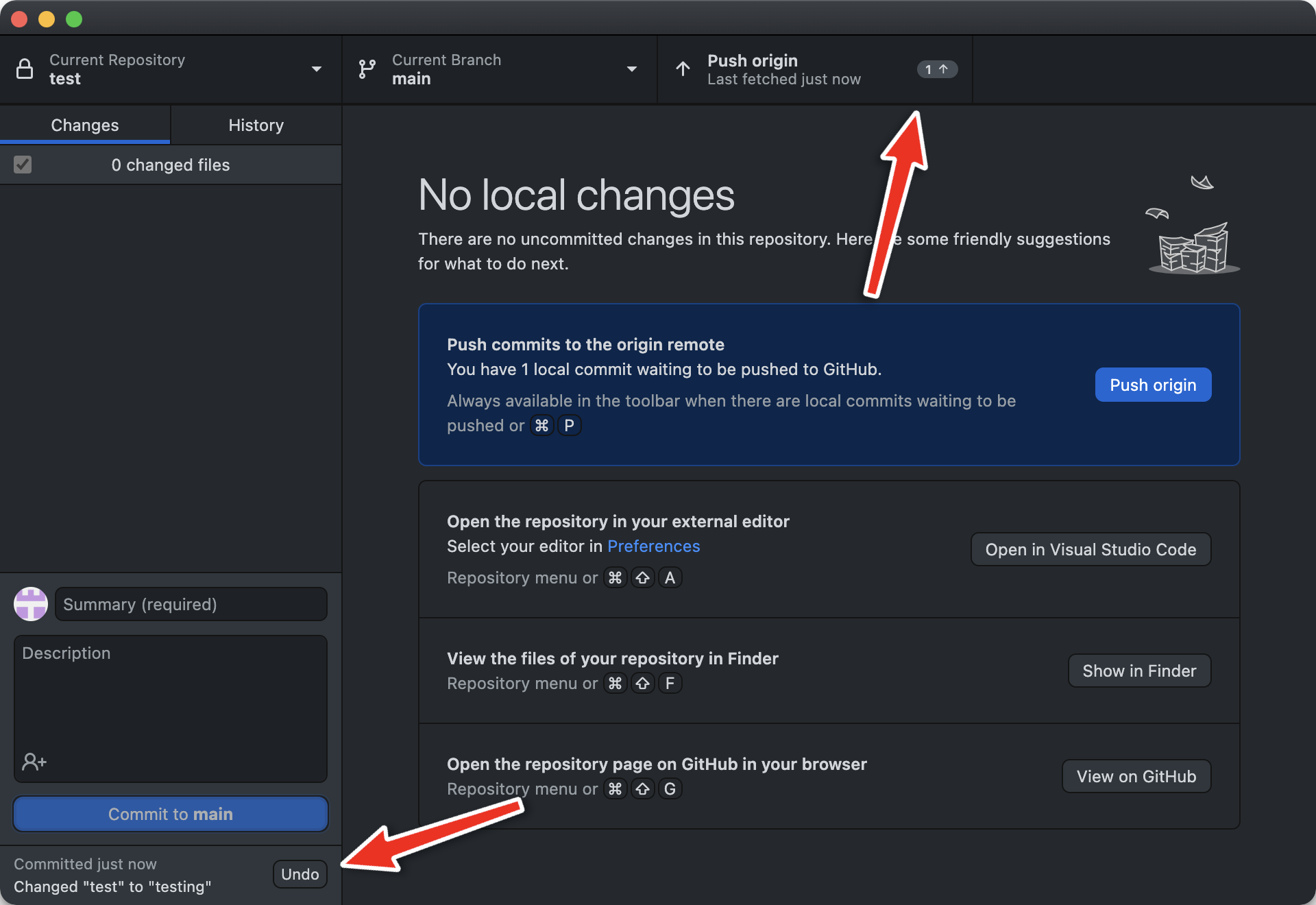The width and height of the screenshot is (1316, 905).
Task: Undo the last commit
Action: tap(300, 874)
